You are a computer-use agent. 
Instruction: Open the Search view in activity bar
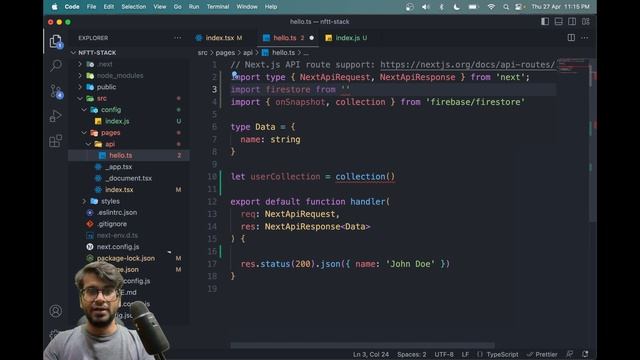pyautogui.click(x=56, y=65)
